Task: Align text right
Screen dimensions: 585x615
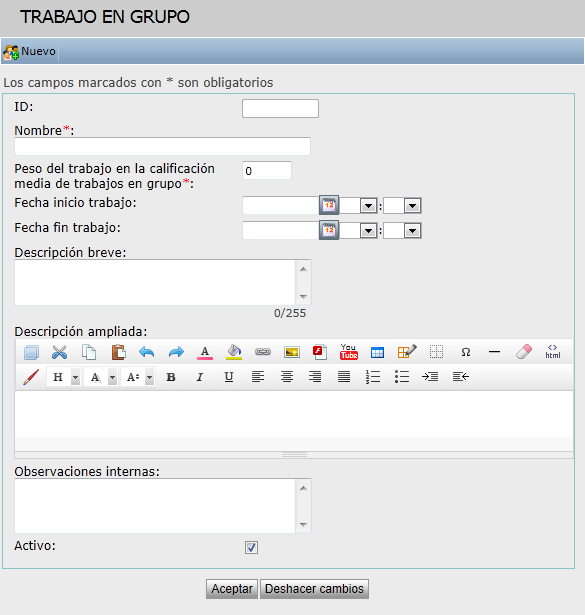Action: [x=315, y=377]
